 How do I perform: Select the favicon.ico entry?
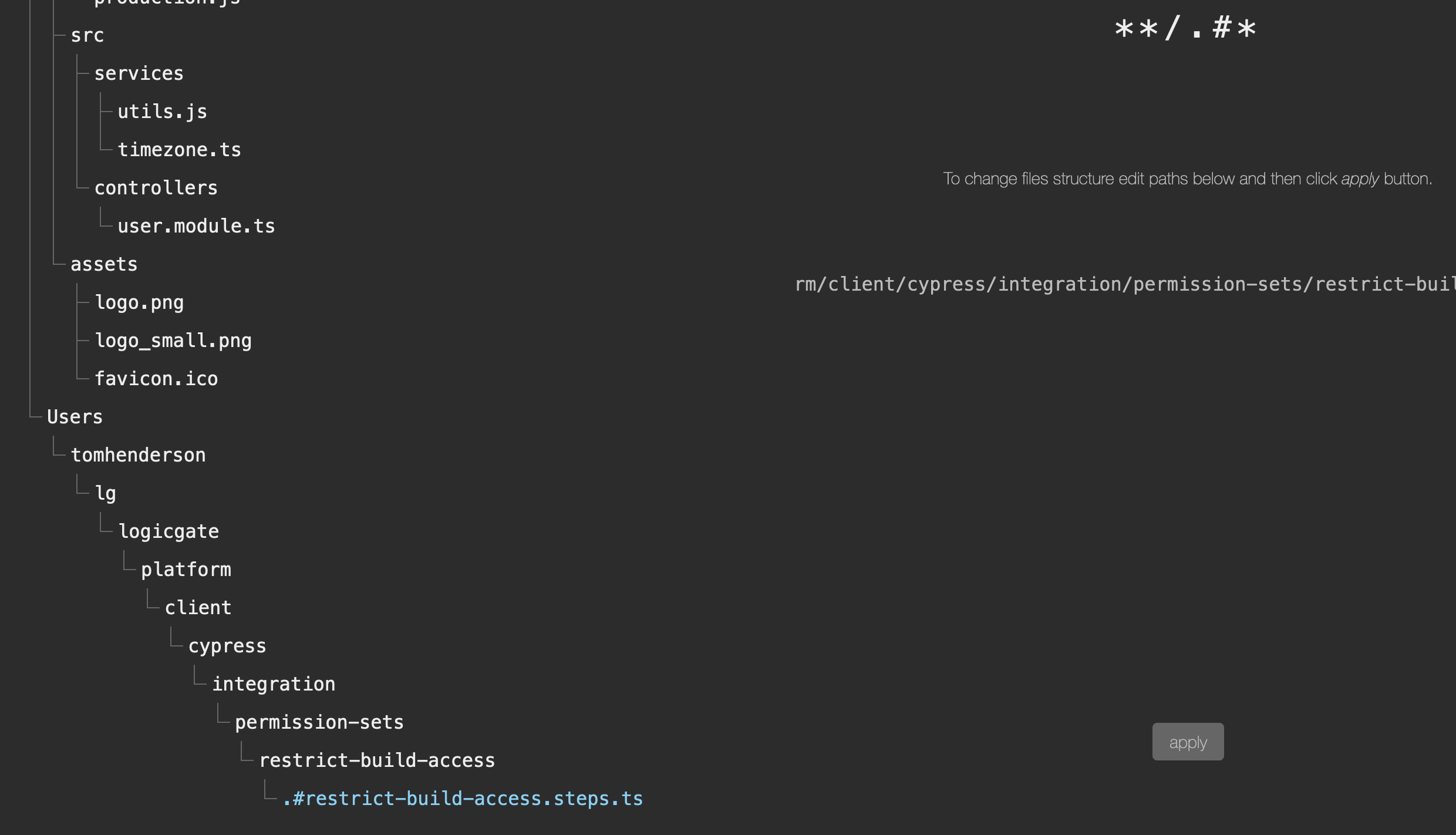pyautogui.click(x=157, y=378)
